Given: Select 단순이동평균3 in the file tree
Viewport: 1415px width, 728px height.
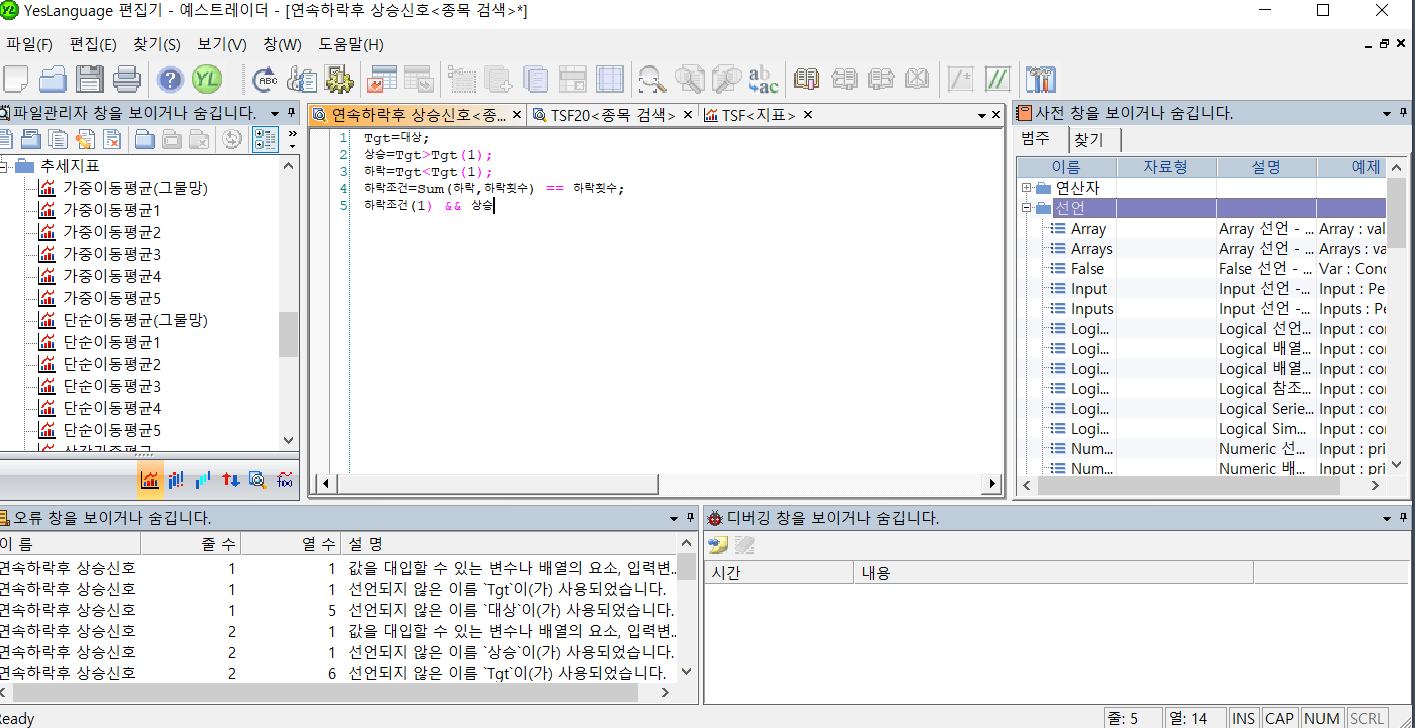Looking at the screenshot, I should 112,386.
